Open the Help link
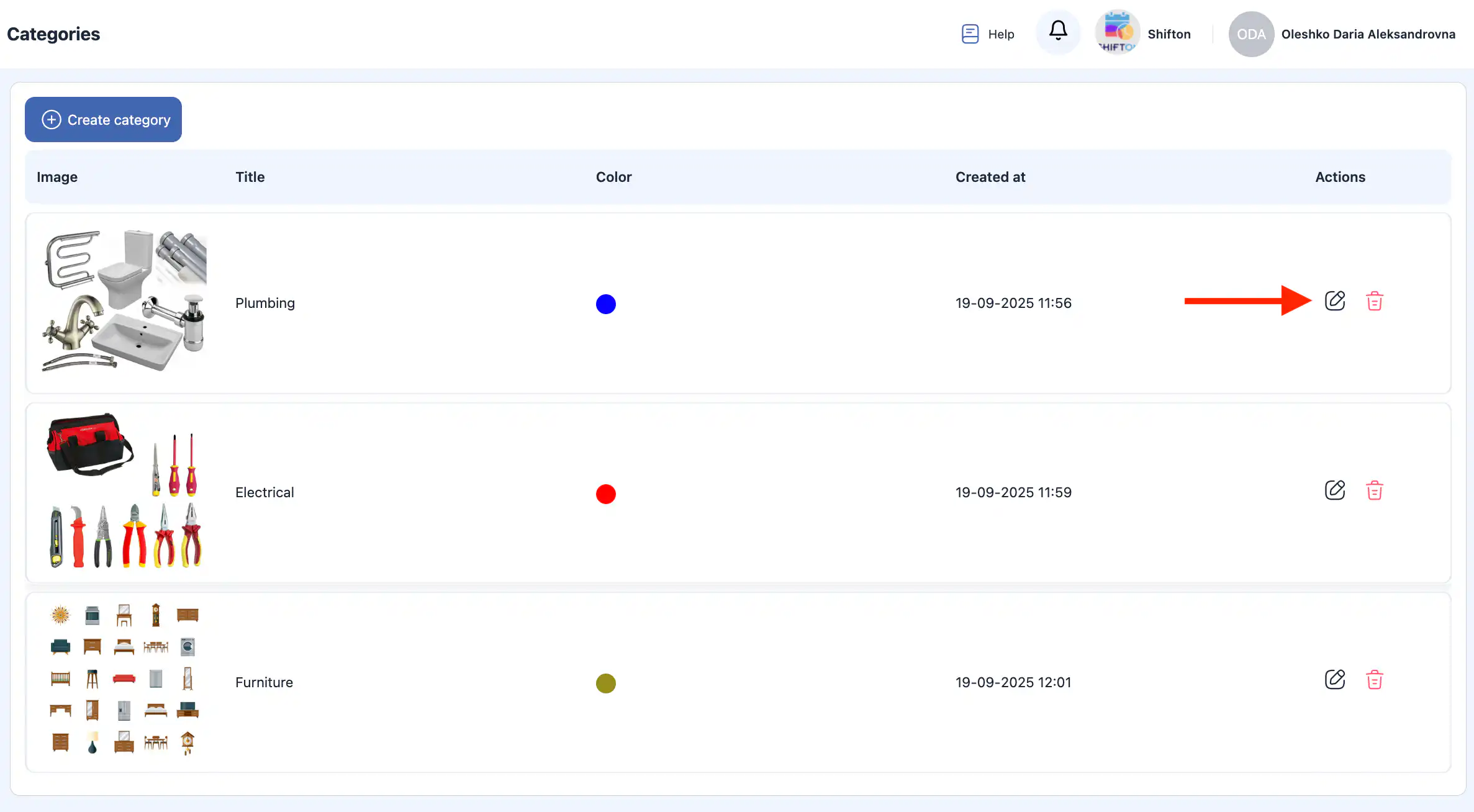1474x812 pixels. tap(1001, 34)
